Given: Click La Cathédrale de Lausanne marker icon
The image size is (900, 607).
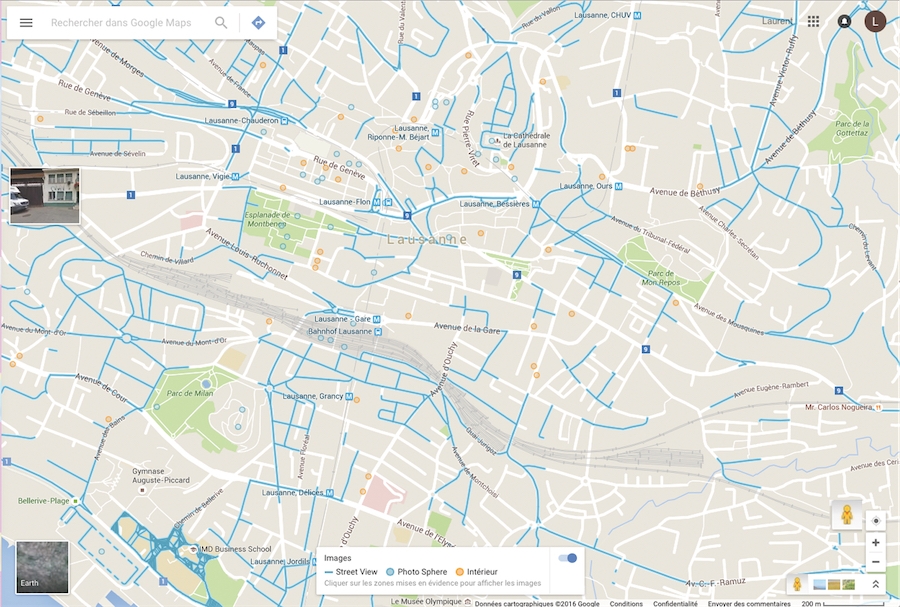Looking at the screenshot, I should (x=498, y=141).
